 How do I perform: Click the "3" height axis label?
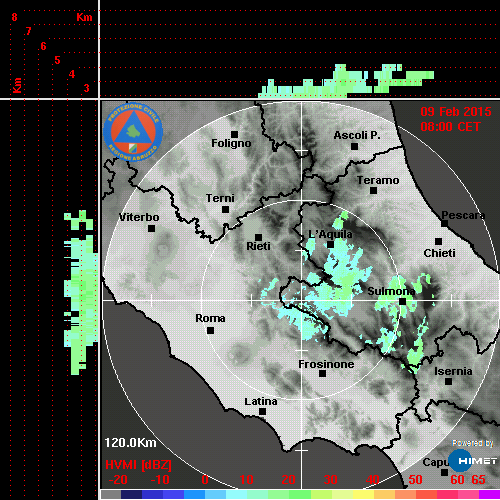pos(86,88)
